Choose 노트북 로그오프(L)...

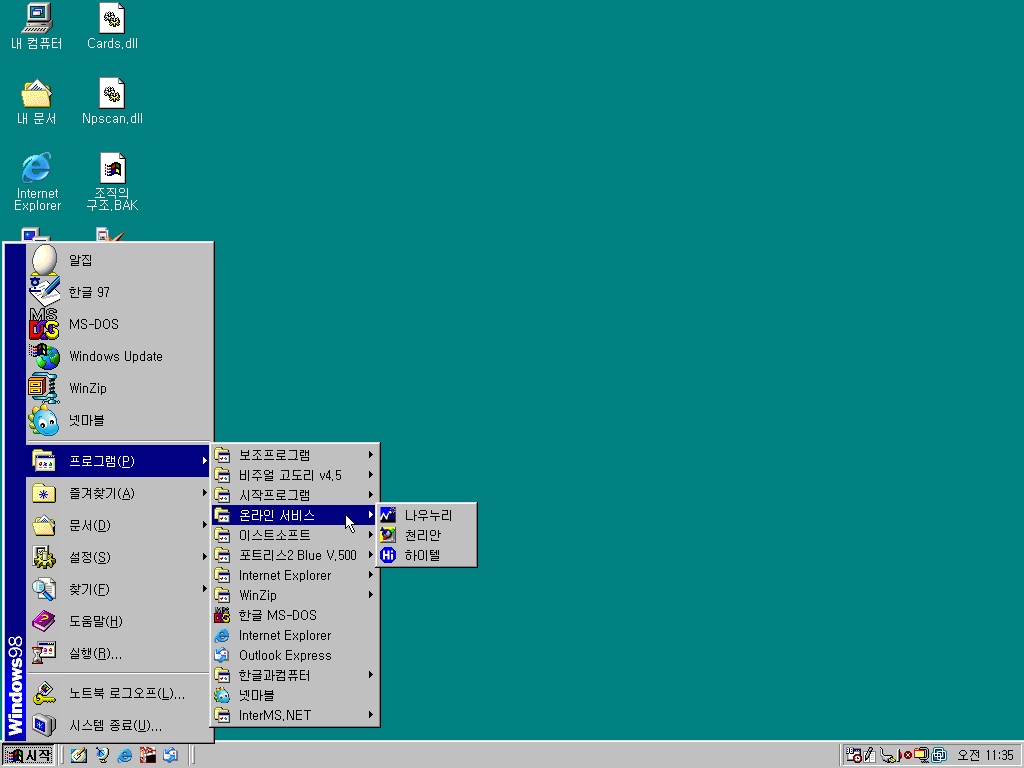coord(120,694)
